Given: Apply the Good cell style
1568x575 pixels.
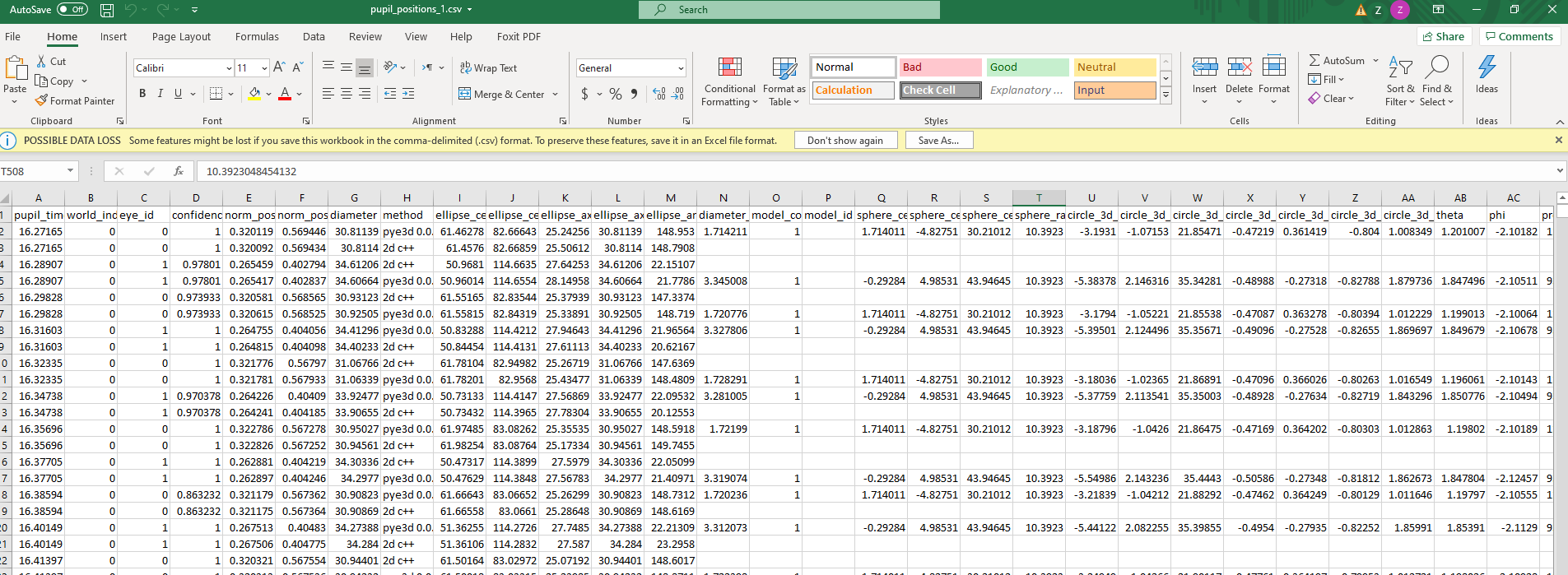Looking at the screenshot, I should 1027,67.
